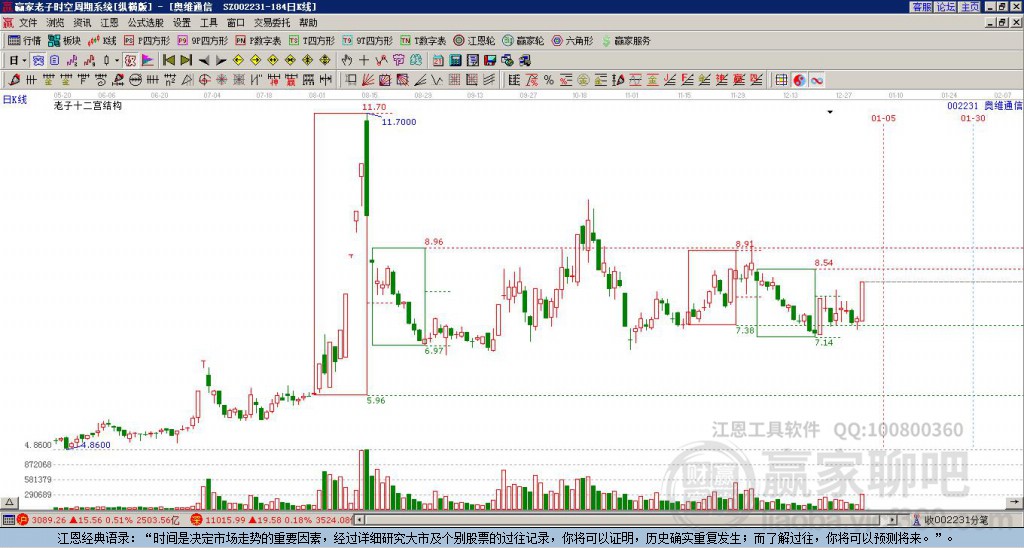Open the 交易委托 menu
This screenshot has height=548, width=1024.
click(x=272, y=23)
